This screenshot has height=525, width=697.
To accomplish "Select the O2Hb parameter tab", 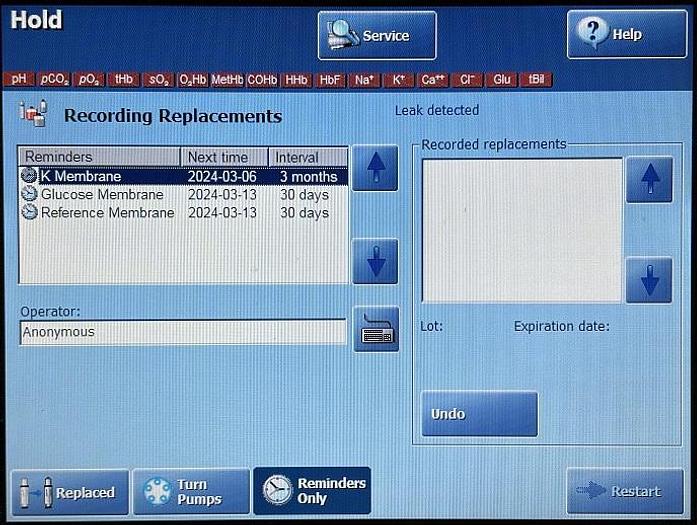I will (192, 80).
